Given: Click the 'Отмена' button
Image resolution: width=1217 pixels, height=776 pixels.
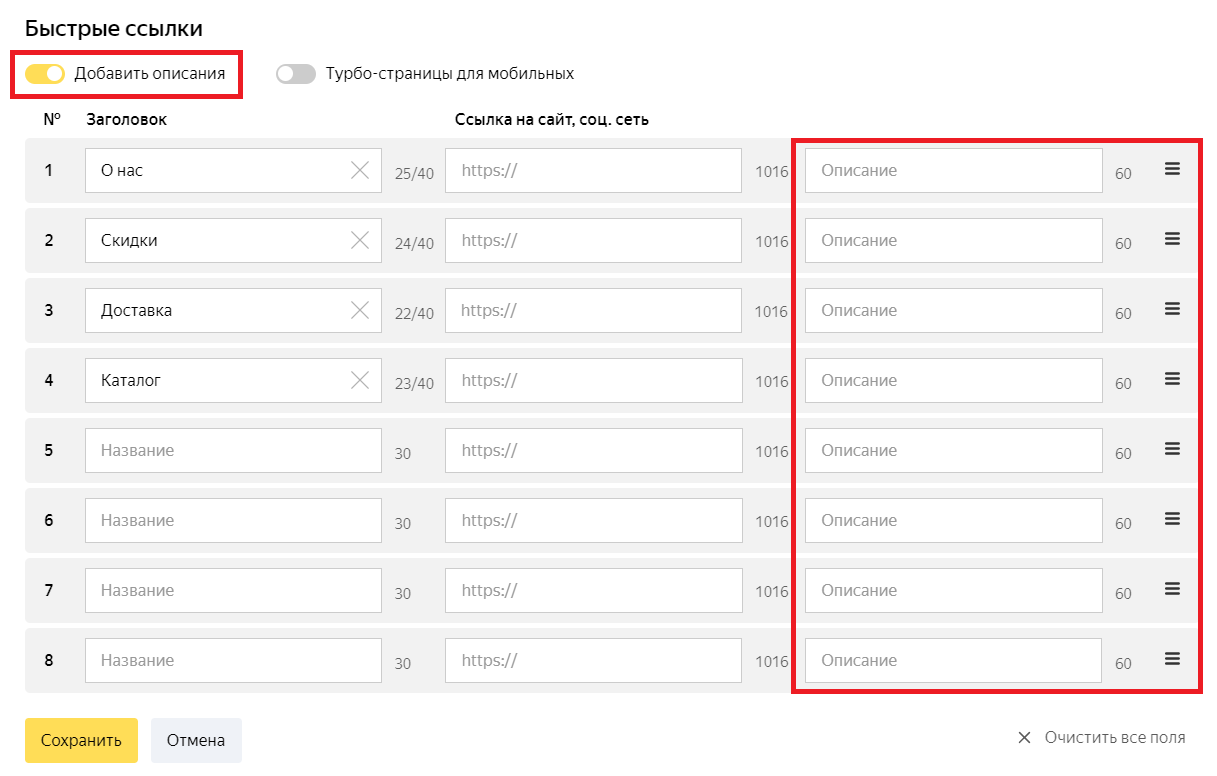Looking at the screenshot, I should coord(196,741).
